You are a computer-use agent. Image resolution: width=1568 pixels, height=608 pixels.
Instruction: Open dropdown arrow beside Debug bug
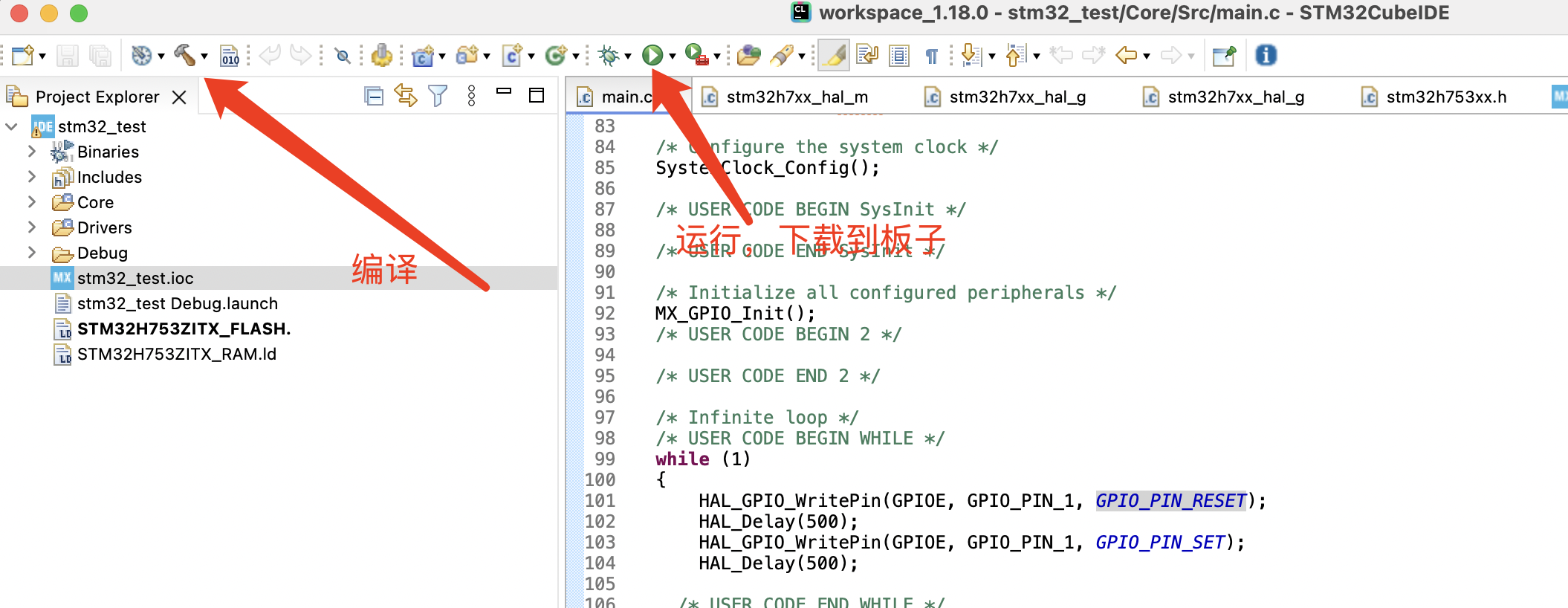click(x=628, y=56)
